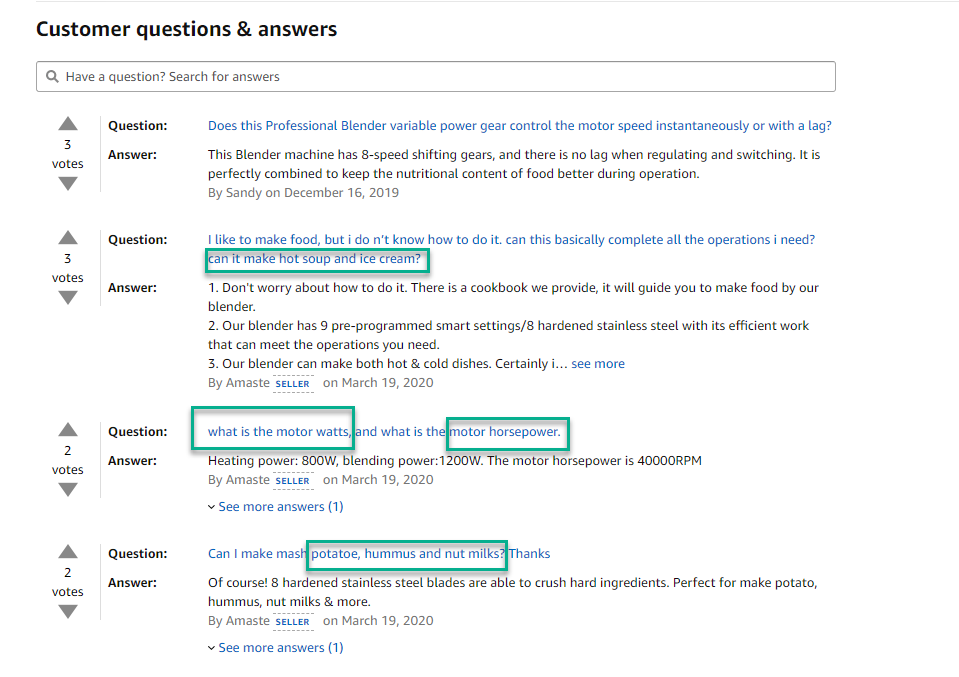Click the search magnifier icon

[53, 76]
